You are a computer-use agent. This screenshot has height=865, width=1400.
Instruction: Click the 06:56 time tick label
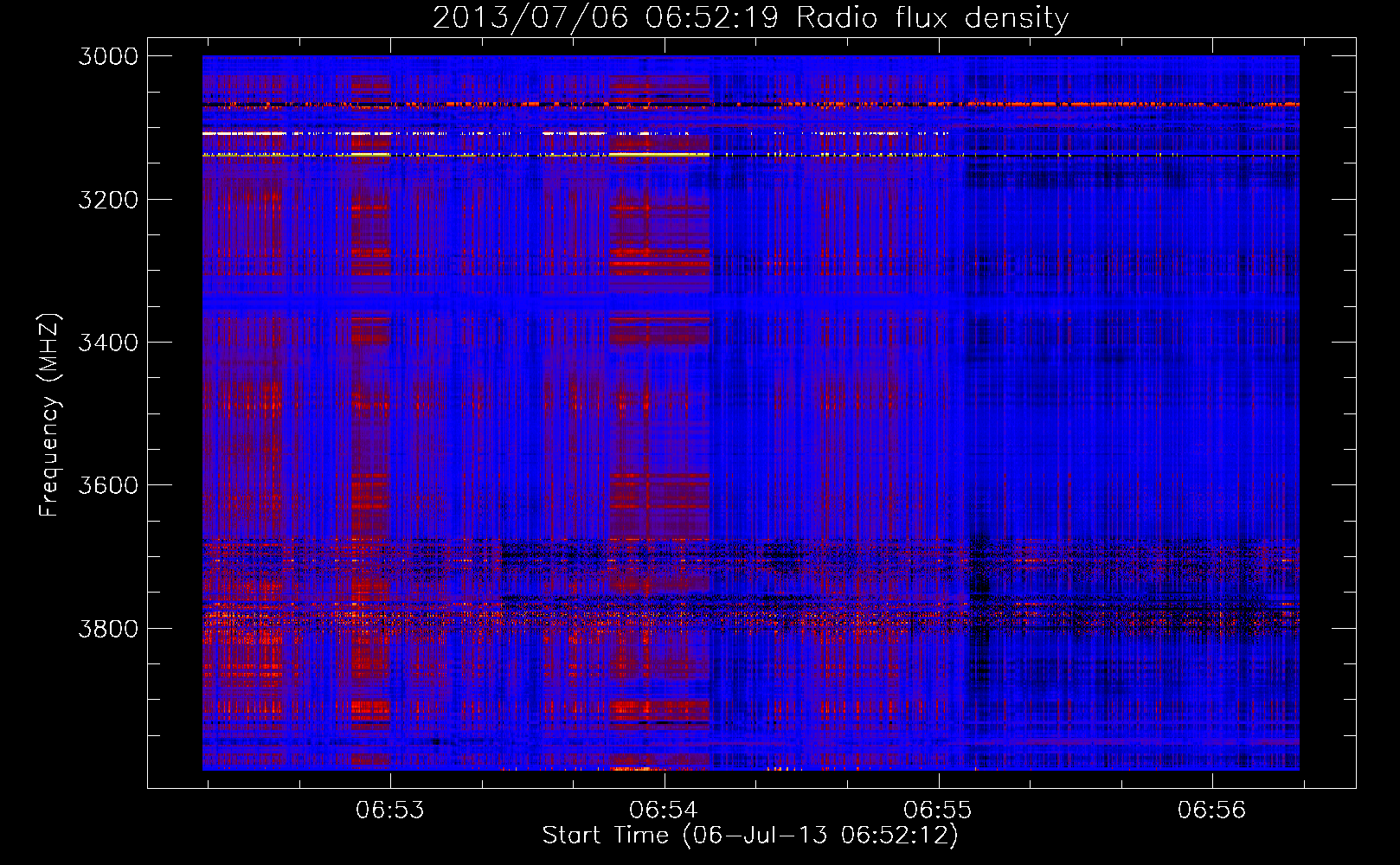[1211, 810]
